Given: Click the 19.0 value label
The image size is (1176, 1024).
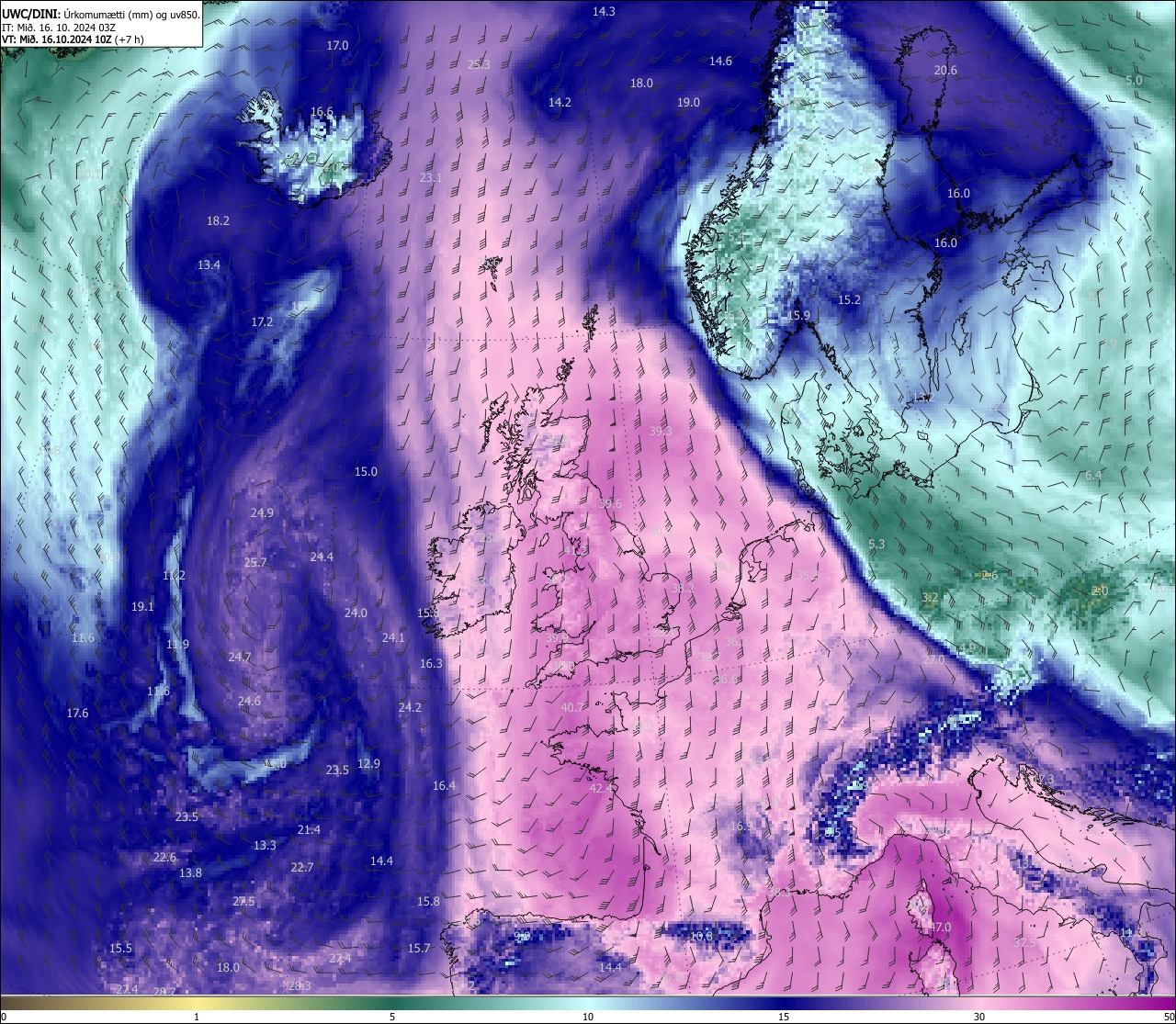Looking at the screenshot, I should coord(688,102).
